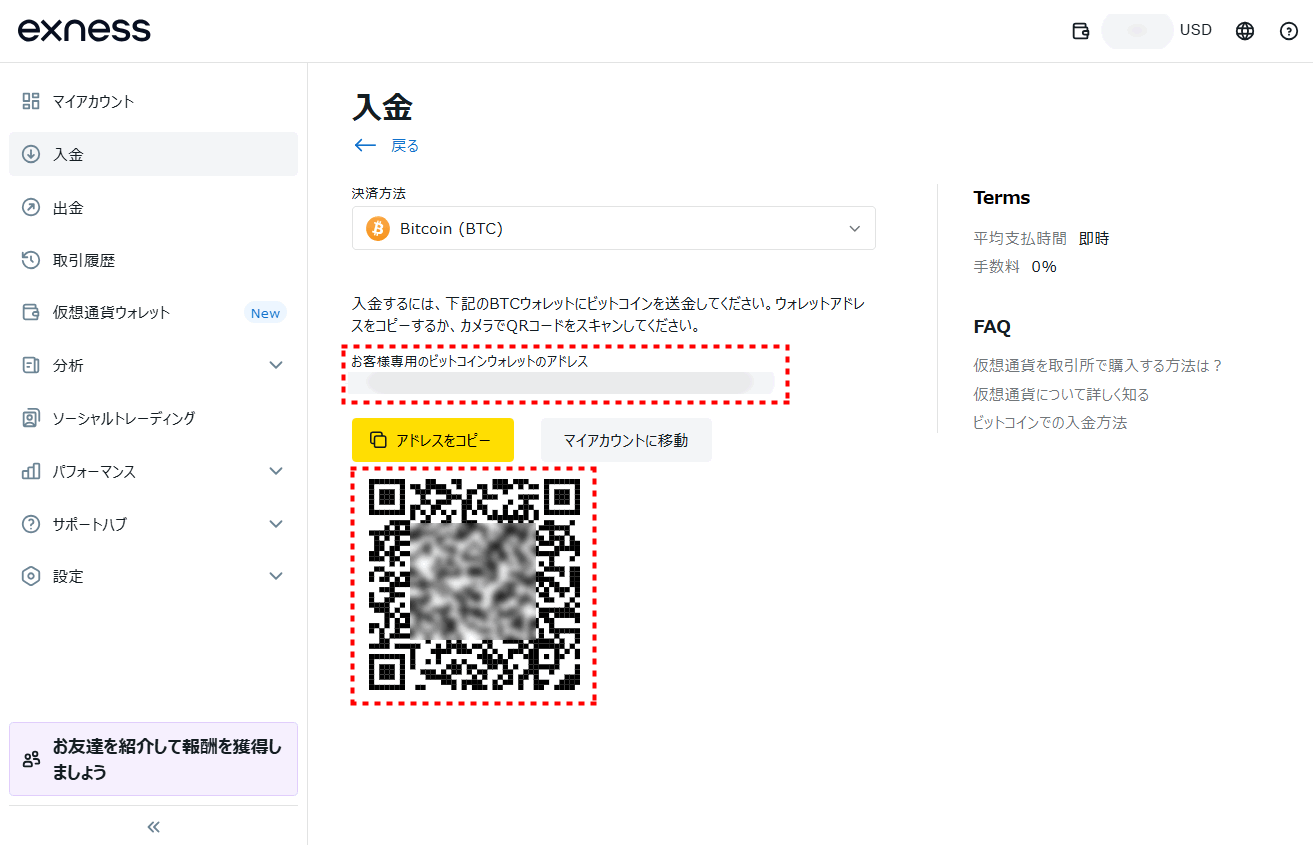The height and width of the screenshot is (845, 1313).
Task: Click the 入金 down-arrow icon in the sidebar
Action: coord(31,154)
